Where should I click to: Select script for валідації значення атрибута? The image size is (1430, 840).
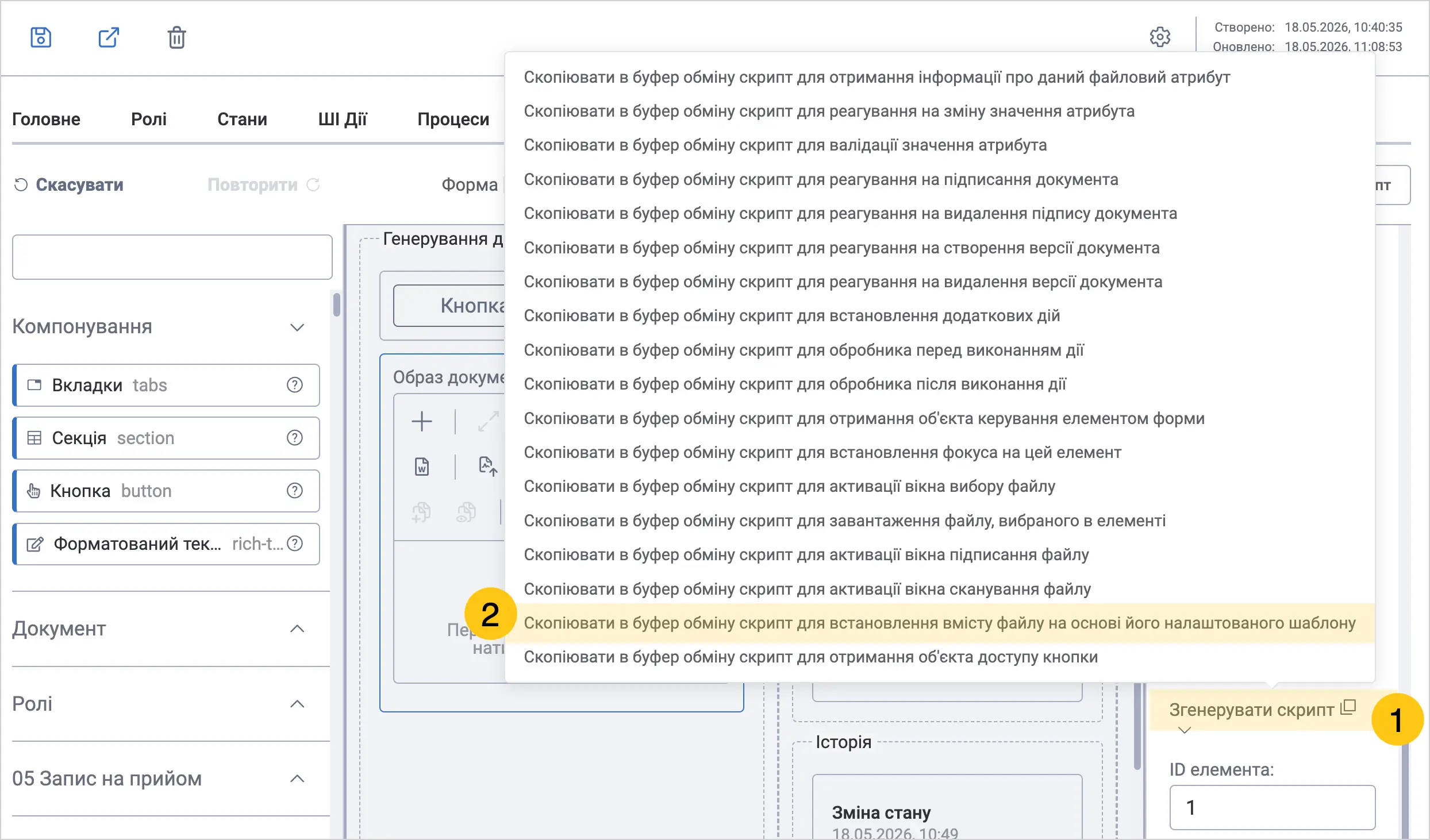coord(940,145)
